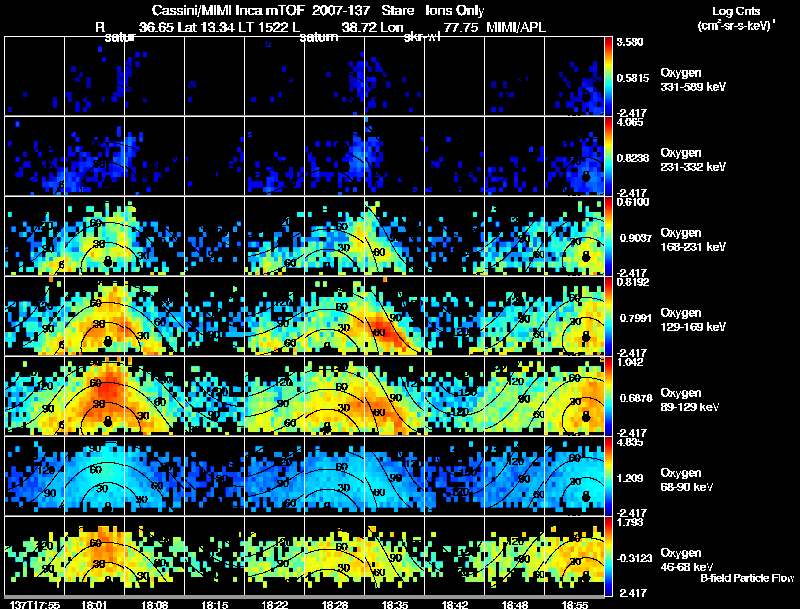Click the "18:01" time axis label
Viewport: 800px width, 609px height.
93,604
